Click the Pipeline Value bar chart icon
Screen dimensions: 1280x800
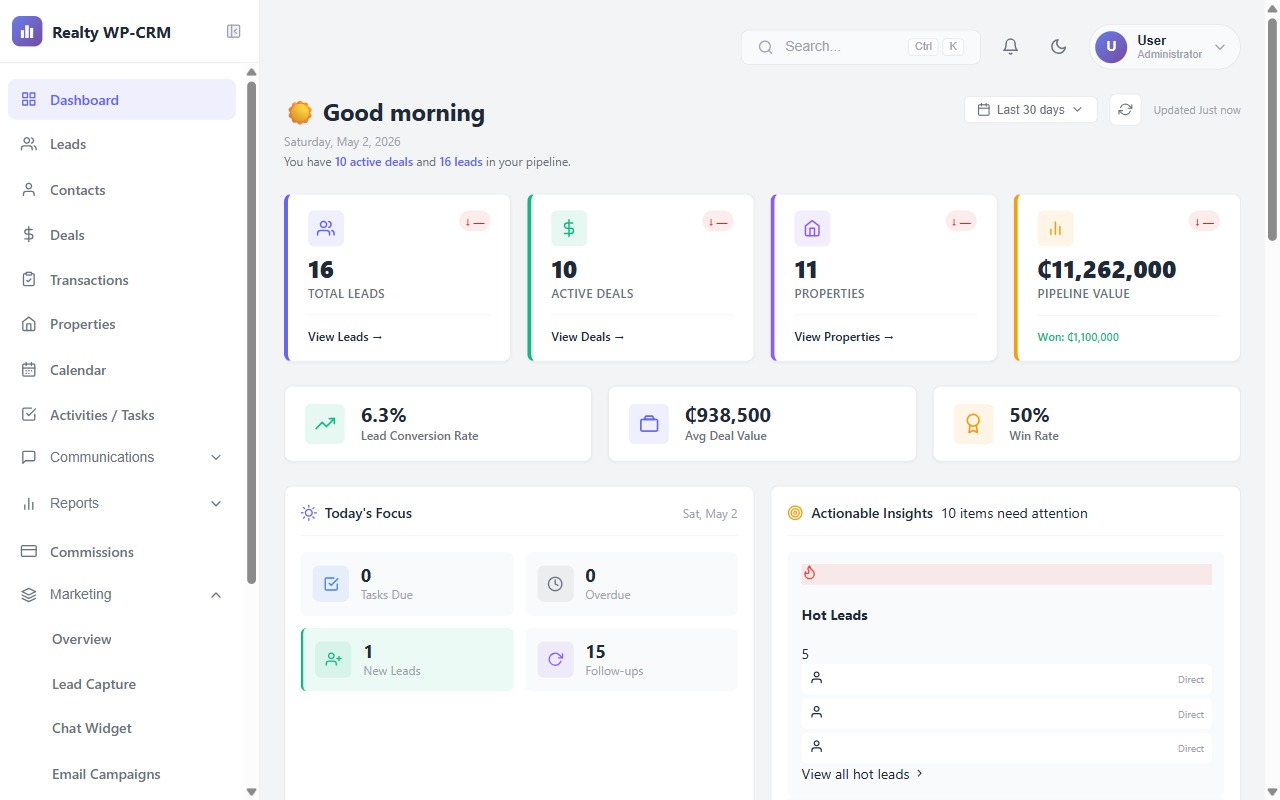pos(1055,228)
